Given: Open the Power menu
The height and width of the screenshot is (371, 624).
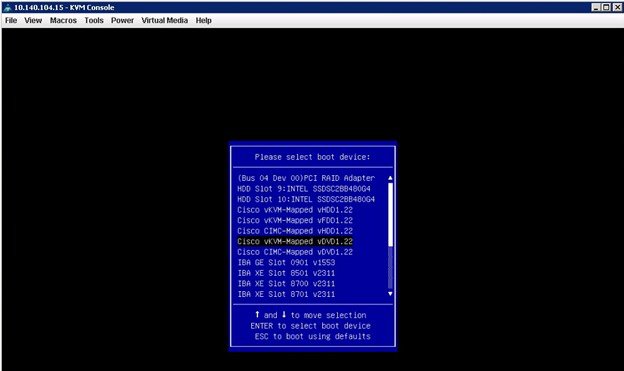Looking at the screenshot, I should 122,20.
